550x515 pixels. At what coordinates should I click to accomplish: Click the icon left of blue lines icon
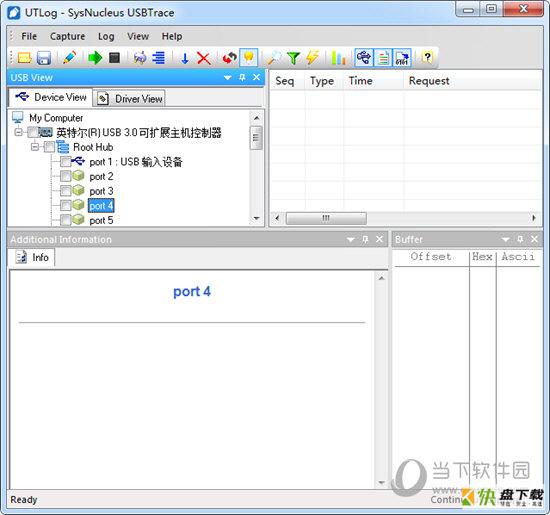point(140,58)
